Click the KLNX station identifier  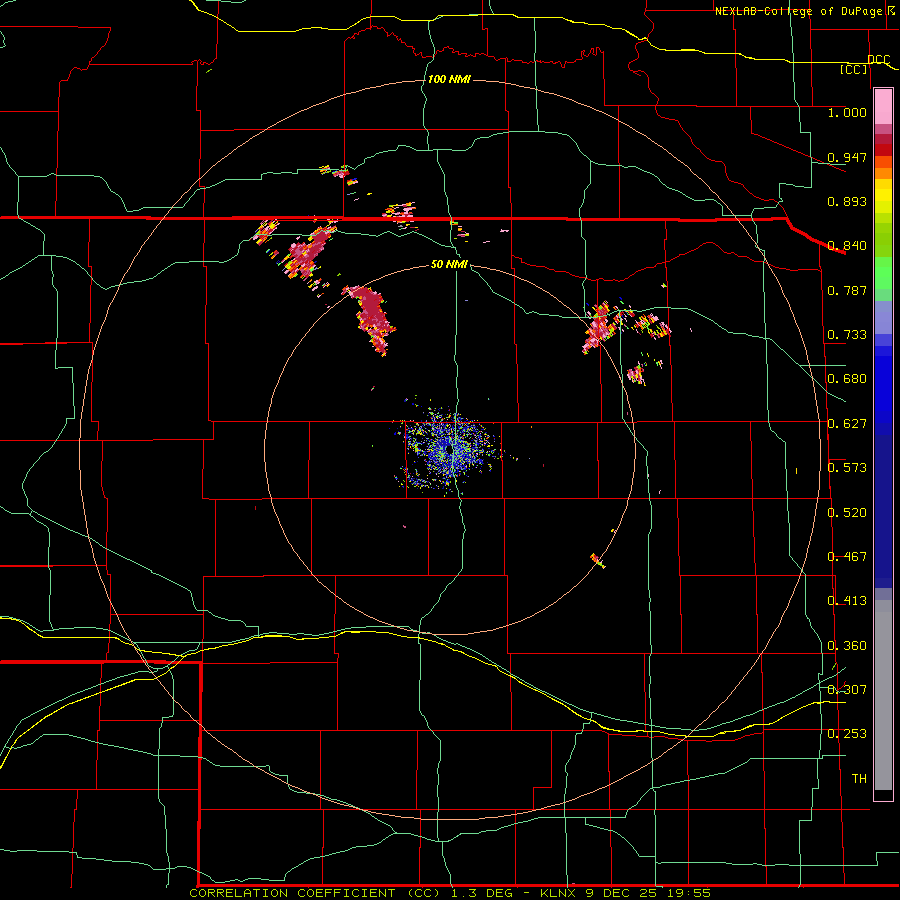pos(557,893)
